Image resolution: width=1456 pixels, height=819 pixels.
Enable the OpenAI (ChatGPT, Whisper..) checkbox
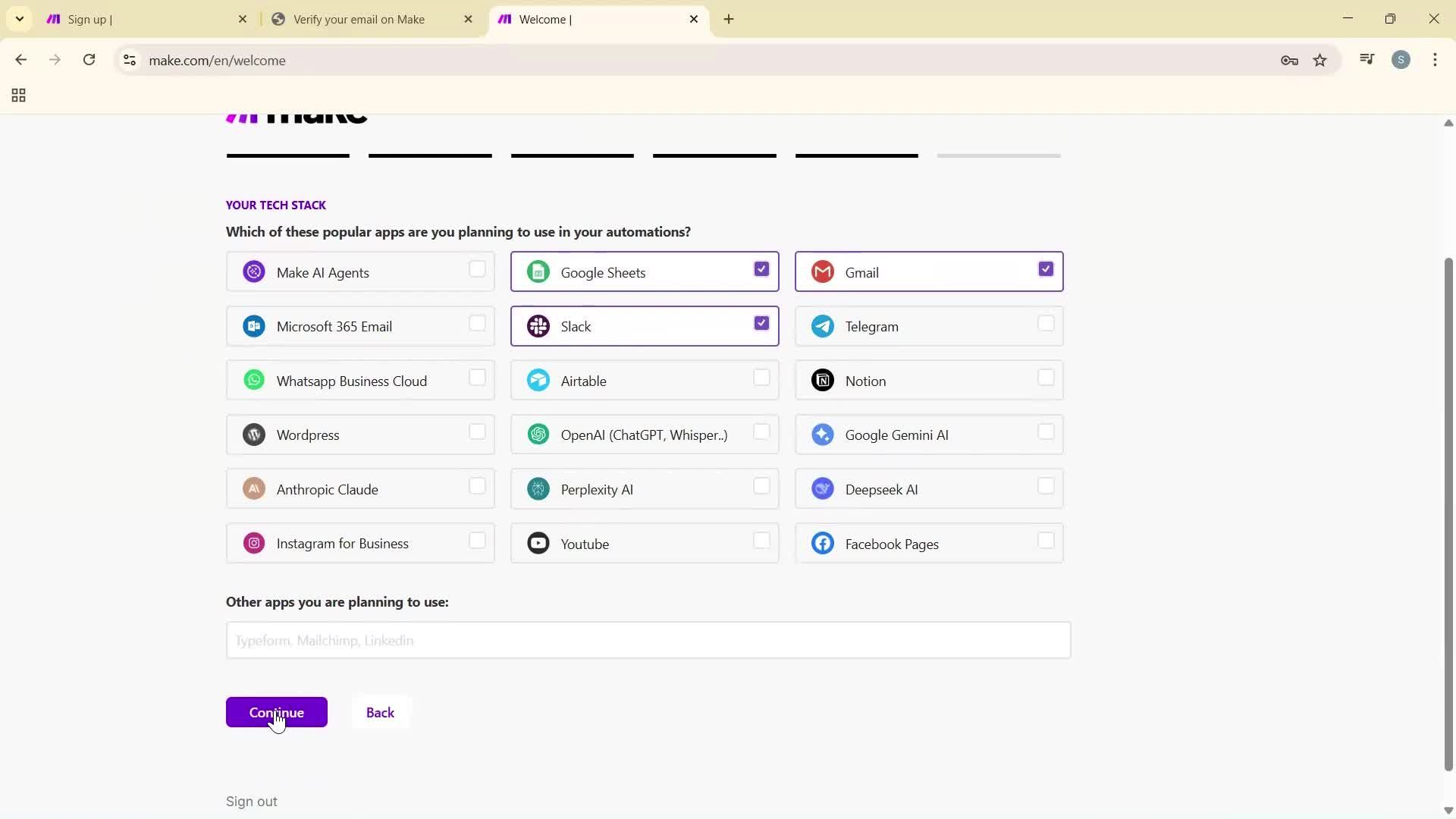[762, 433]
